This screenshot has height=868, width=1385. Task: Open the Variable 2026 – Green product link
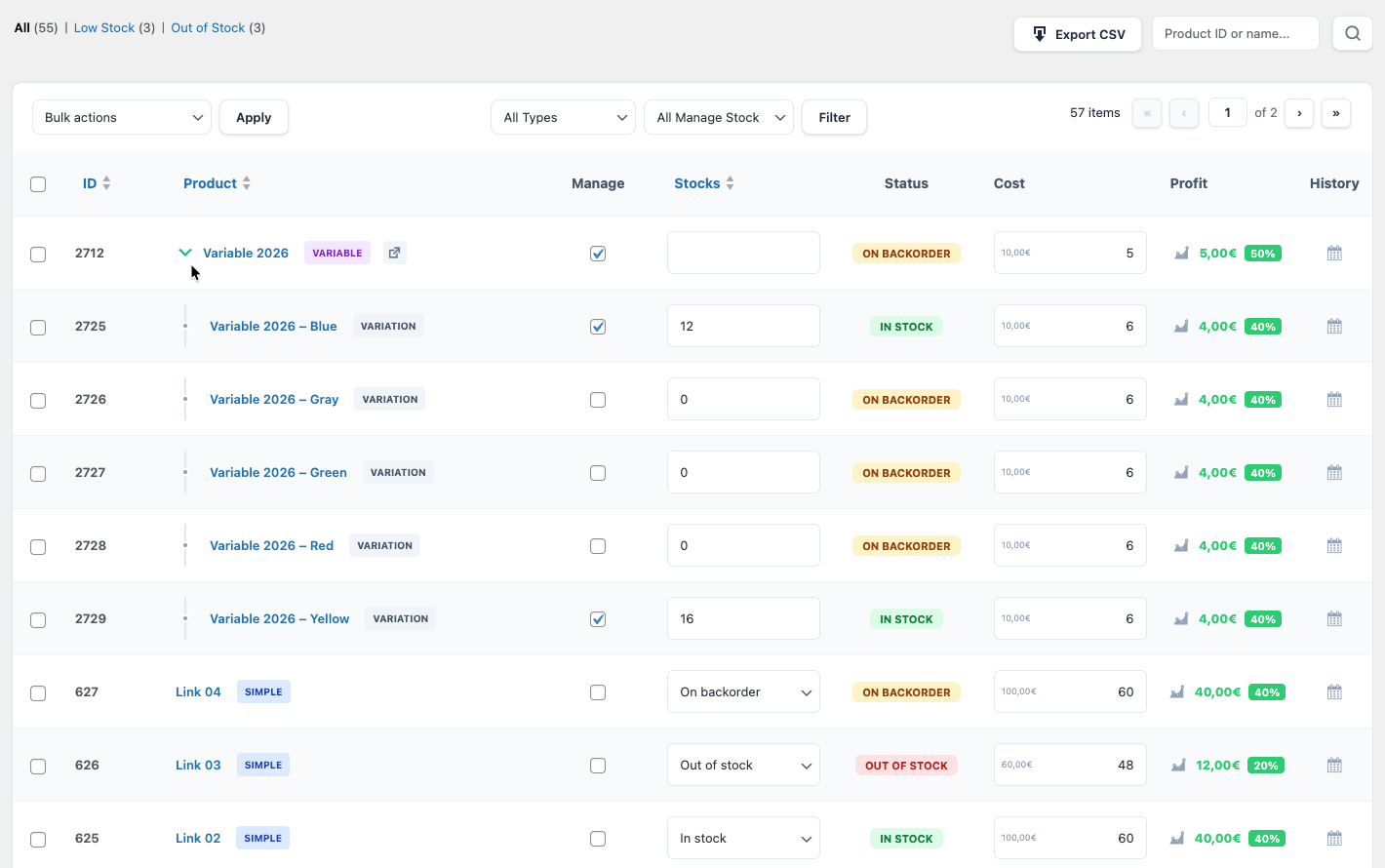point(278,473)
